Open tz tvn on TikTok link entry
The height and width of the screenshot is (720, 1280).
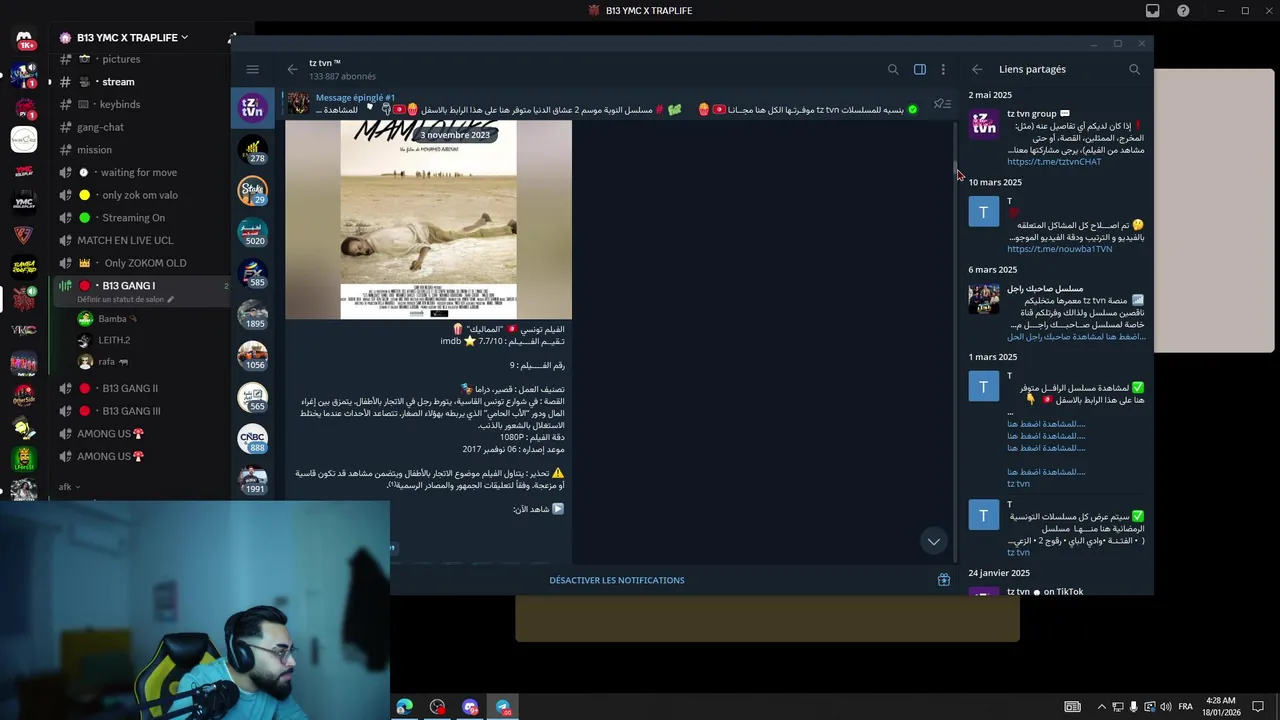click(1058, 592)
